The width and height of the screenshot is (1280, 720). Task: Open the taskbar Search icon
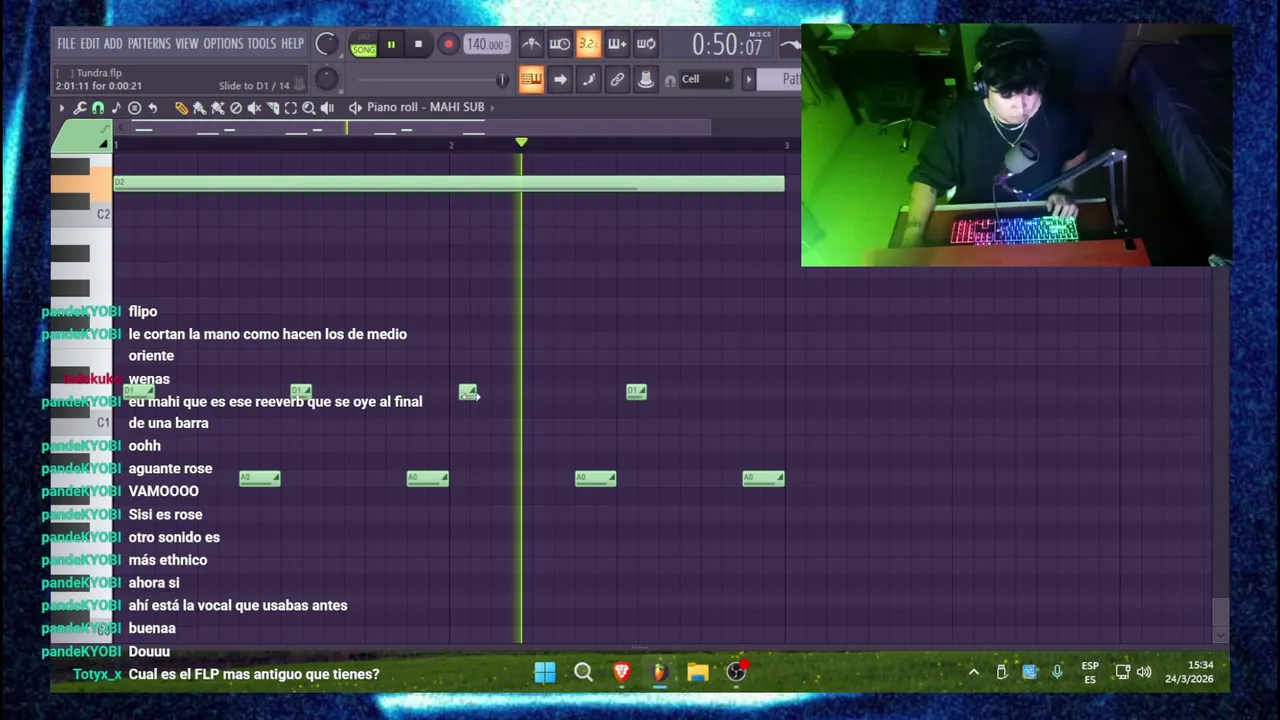[x=583, y=672]
